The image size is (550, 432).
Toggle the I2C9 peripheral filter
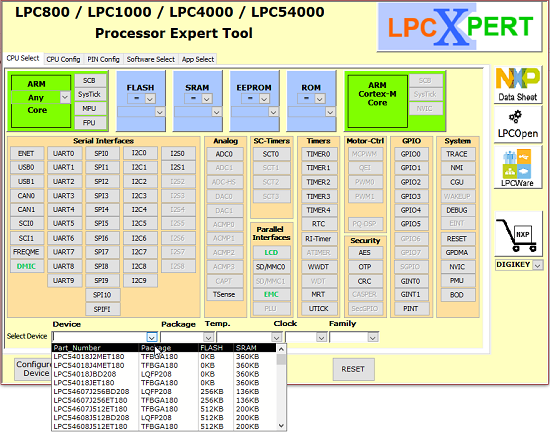[140, 281]
